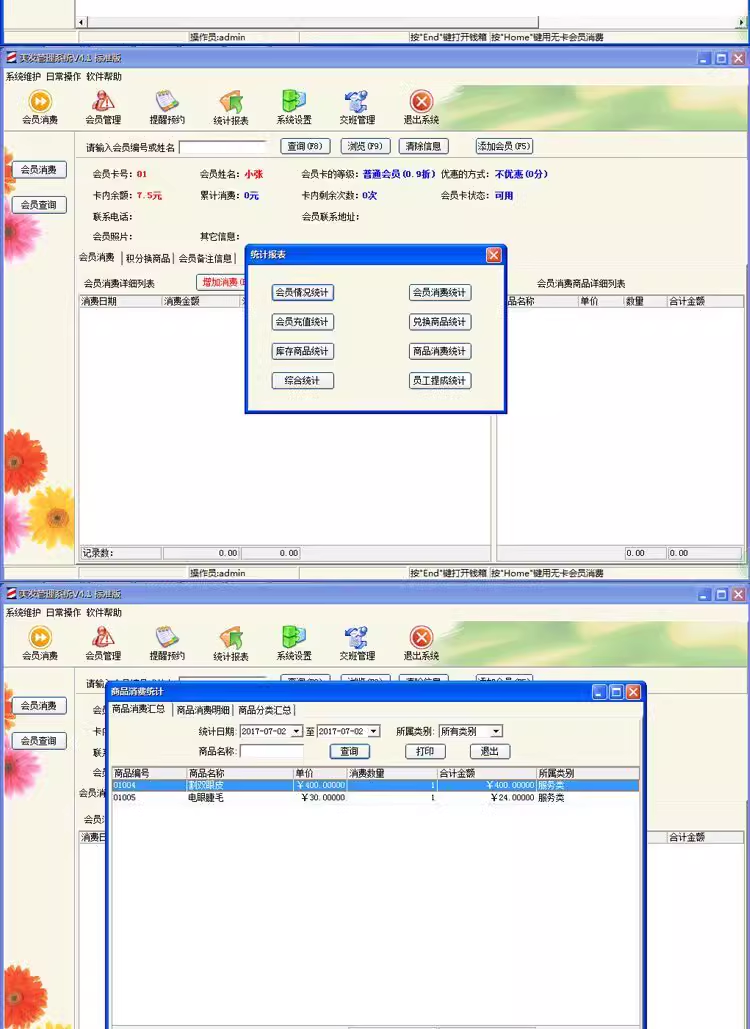Click the 查询(F8) button

(x=305, y=146)
